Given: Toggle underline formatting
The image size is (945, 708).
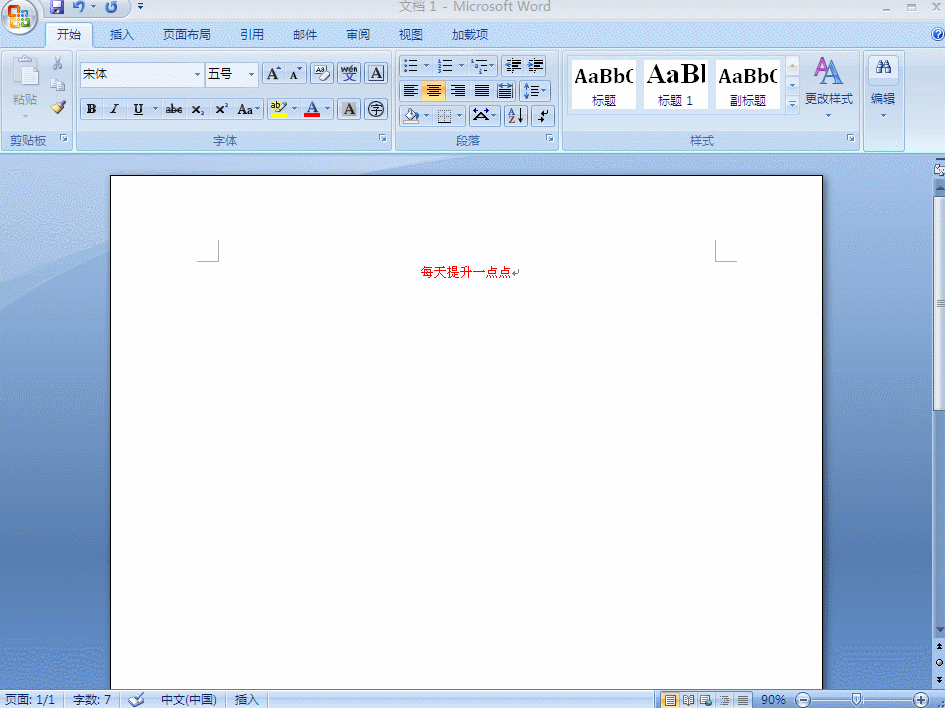Looking at the screenshot, I should [x=138, y=109].
